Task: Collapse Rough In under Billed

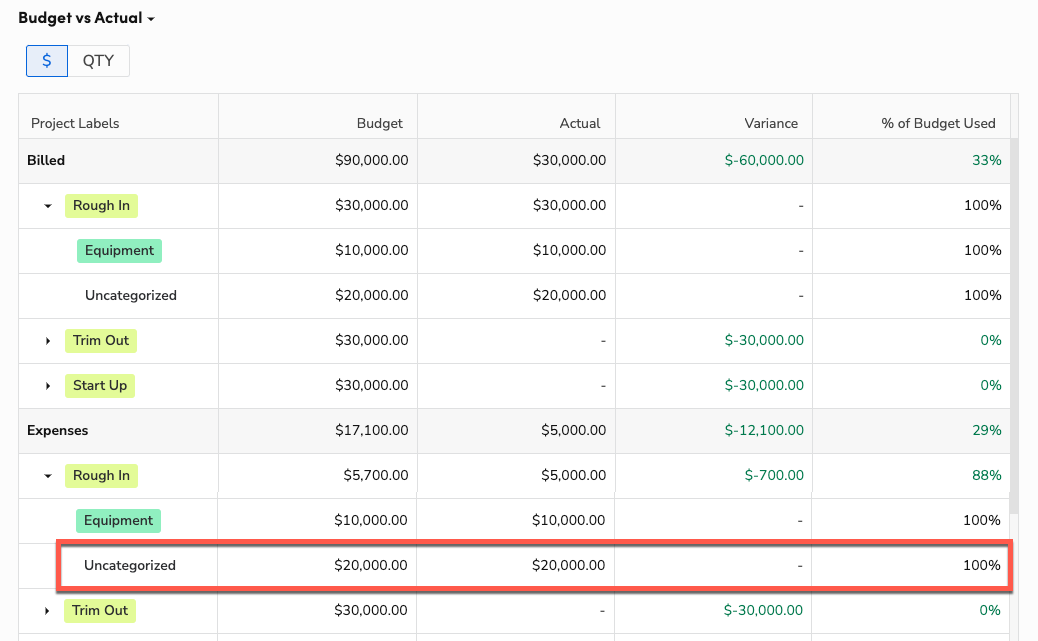Action: click(48, 206)
